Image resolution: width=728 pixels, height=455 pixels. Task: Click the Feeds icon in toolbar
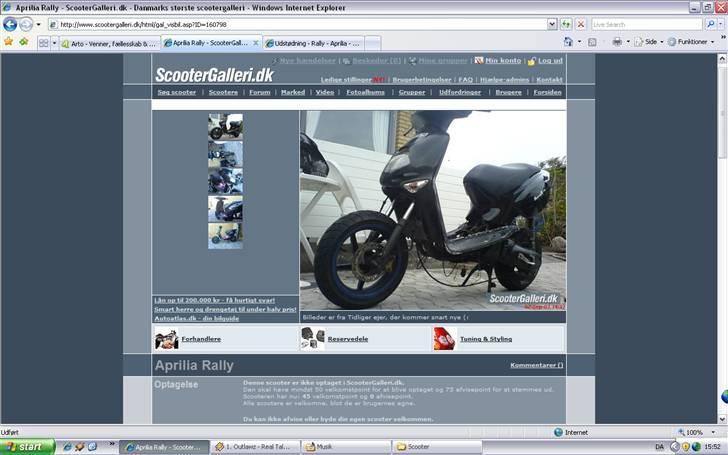pos(592,42)
